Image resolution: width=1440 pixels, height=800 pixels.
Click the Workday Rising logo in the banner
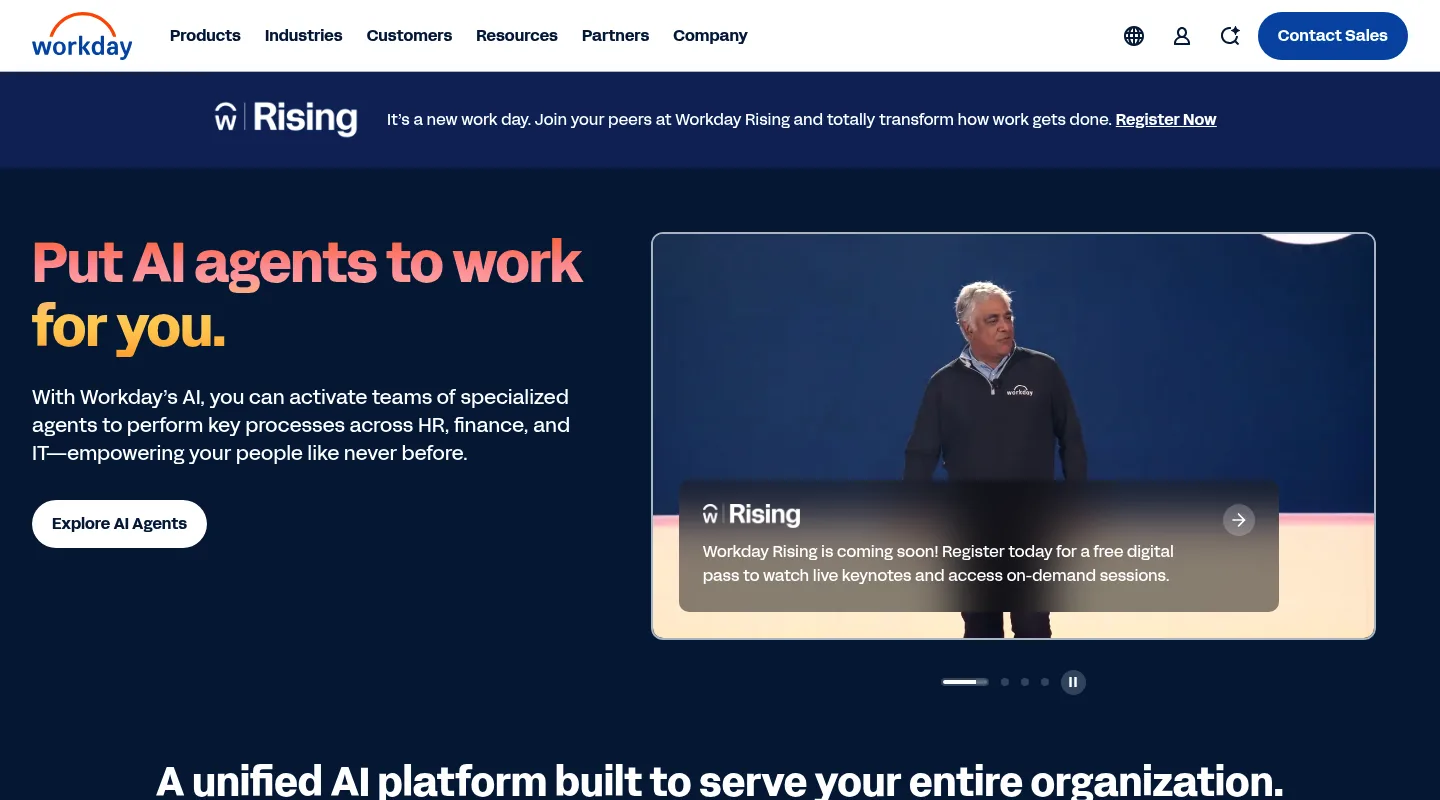coord(286,118)
